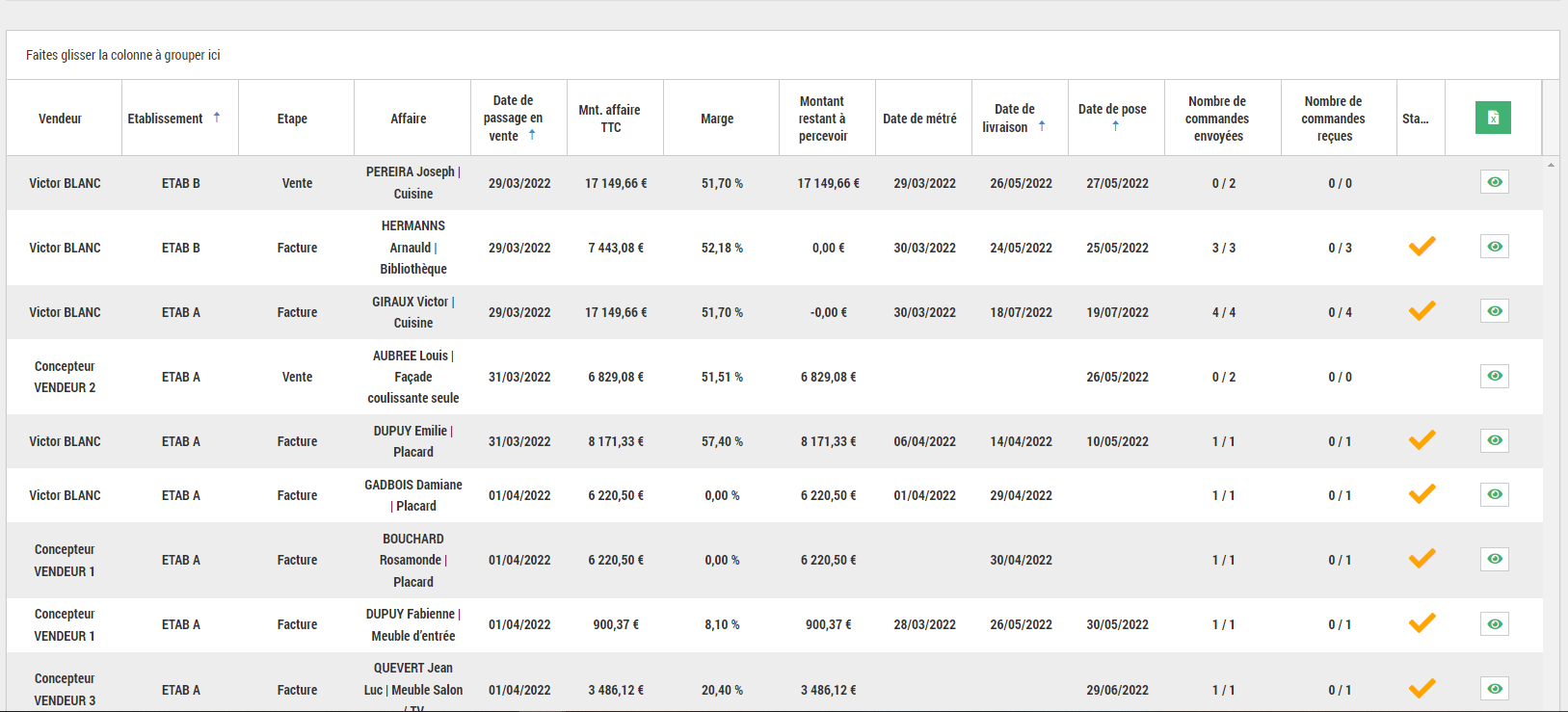Click the Marge column header
This screenshot has width=1568, height=712.
tap(717, 119)
